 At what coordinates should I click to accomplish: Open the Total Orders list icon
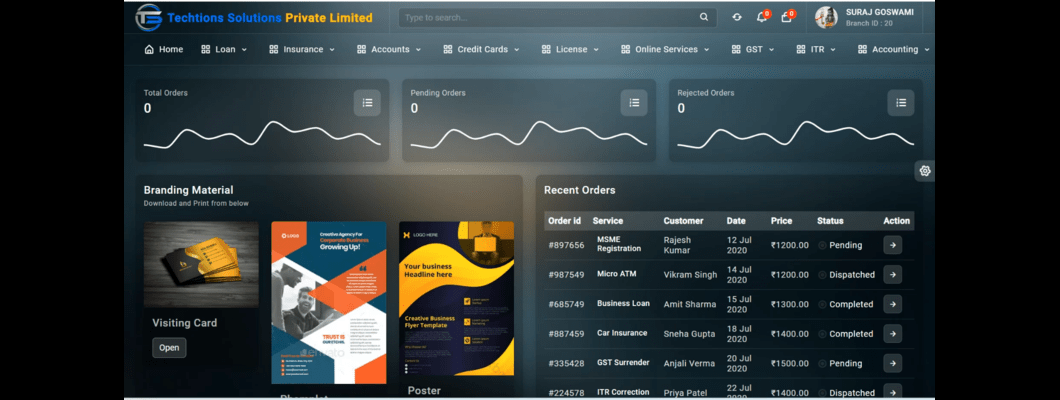(x=367, y=102)
